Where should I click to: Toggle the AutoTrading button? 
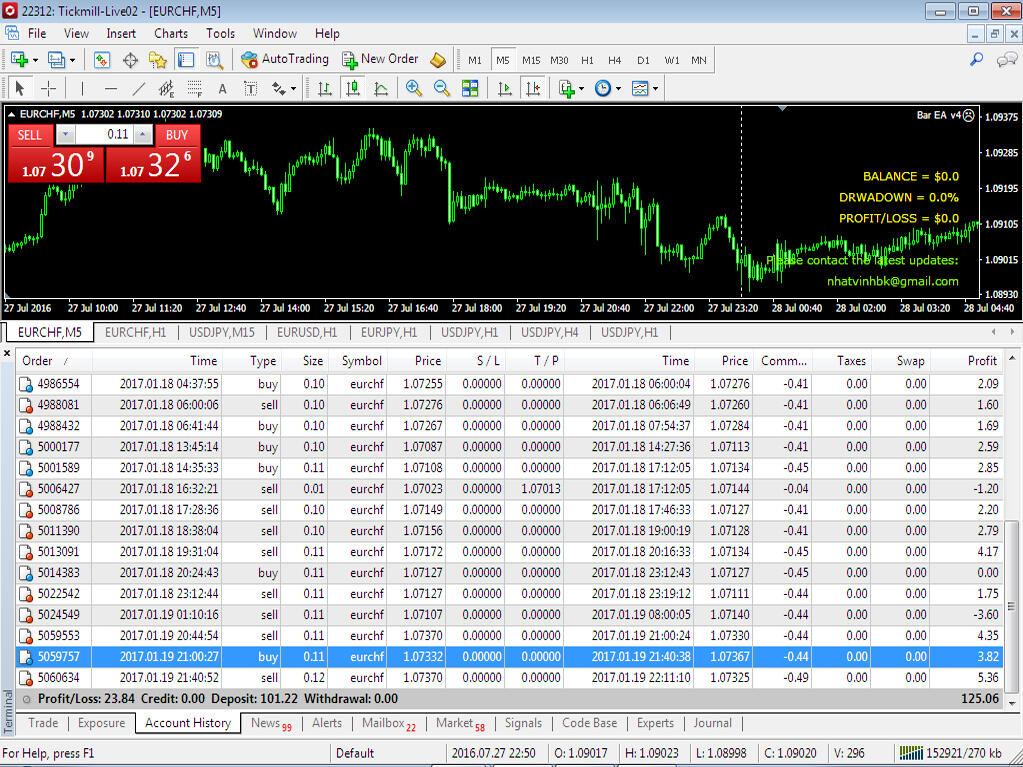[x=284, y=59]
